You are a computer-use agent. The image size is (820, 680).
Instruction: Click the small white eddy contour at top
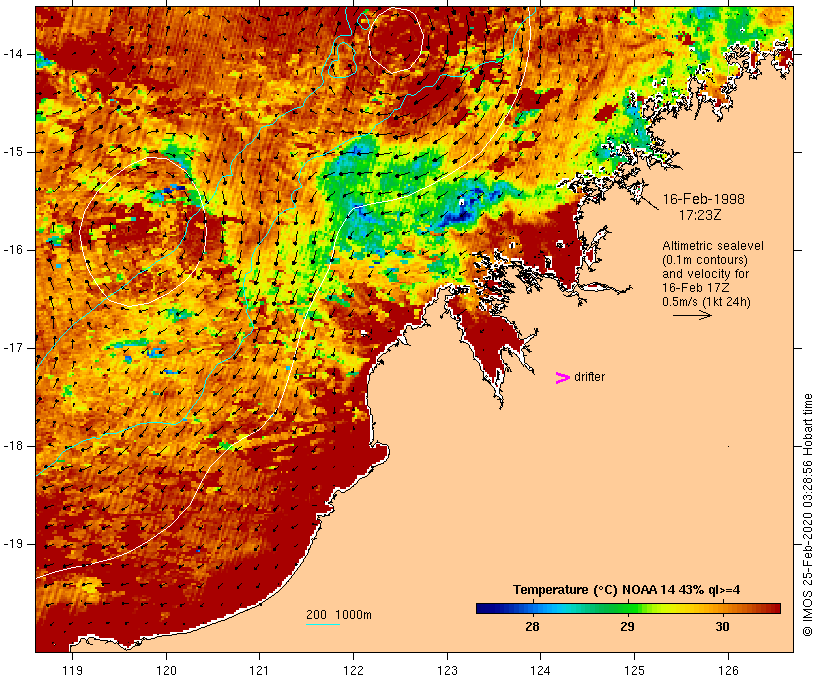point(395,40)
